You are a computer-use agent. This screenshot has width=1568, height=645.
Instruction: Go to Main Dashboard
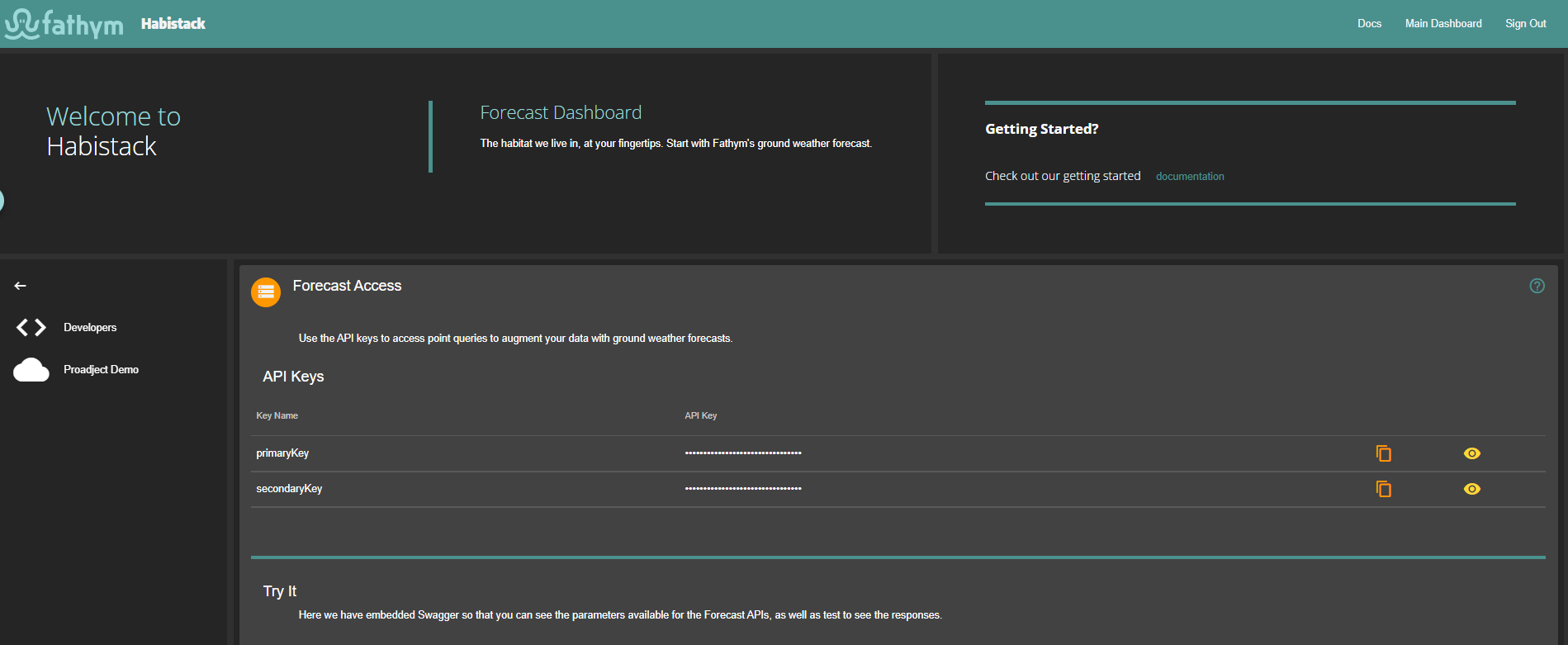click(1443, 23)
